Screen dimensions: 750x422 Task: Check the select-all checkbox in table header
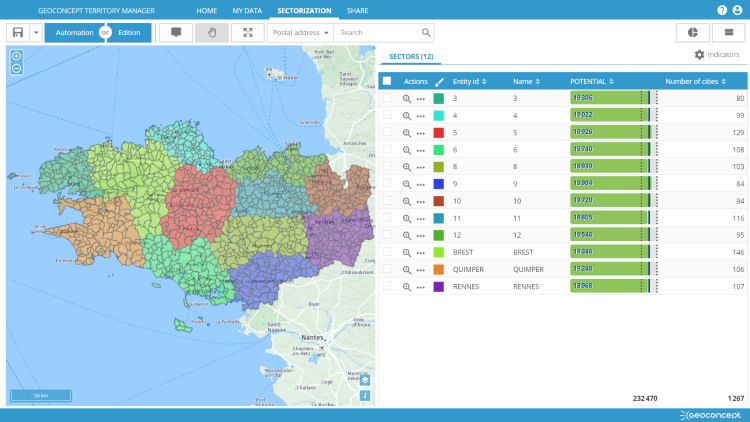(x=387, y=81)
